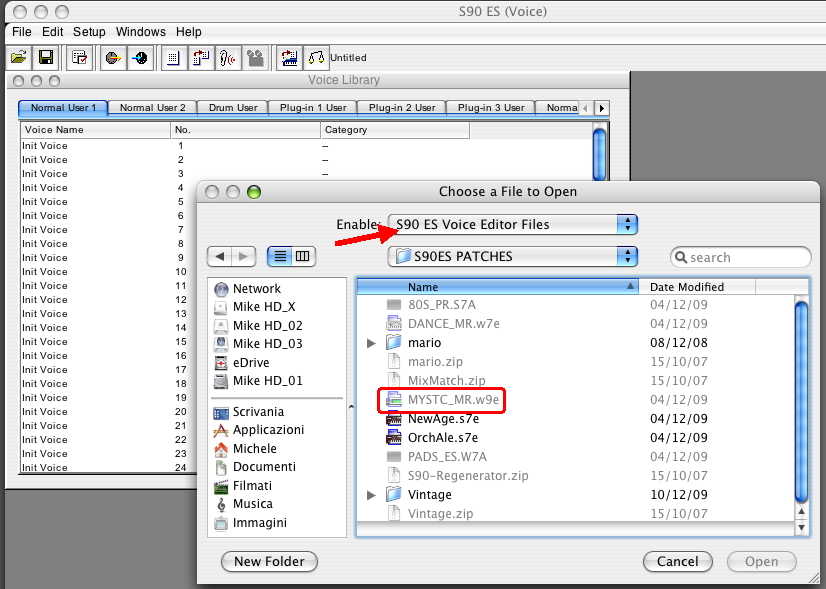The width and height of the screenshot is (826, 589).
Task: Click the dimmed Open button
Action: tap(761, 562)
